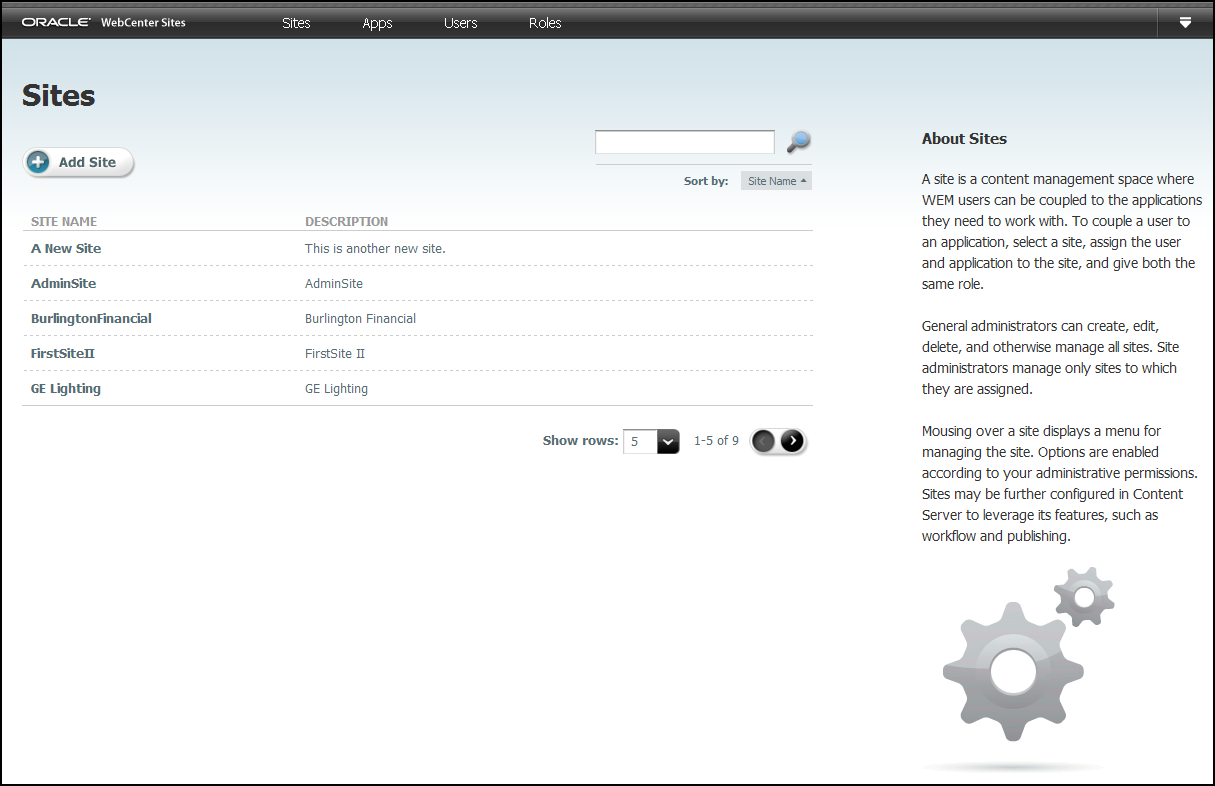This screenshot has height=786, width=1215.
Task: Click the Oracle WebCenter Sites logo
Action: 104,22
